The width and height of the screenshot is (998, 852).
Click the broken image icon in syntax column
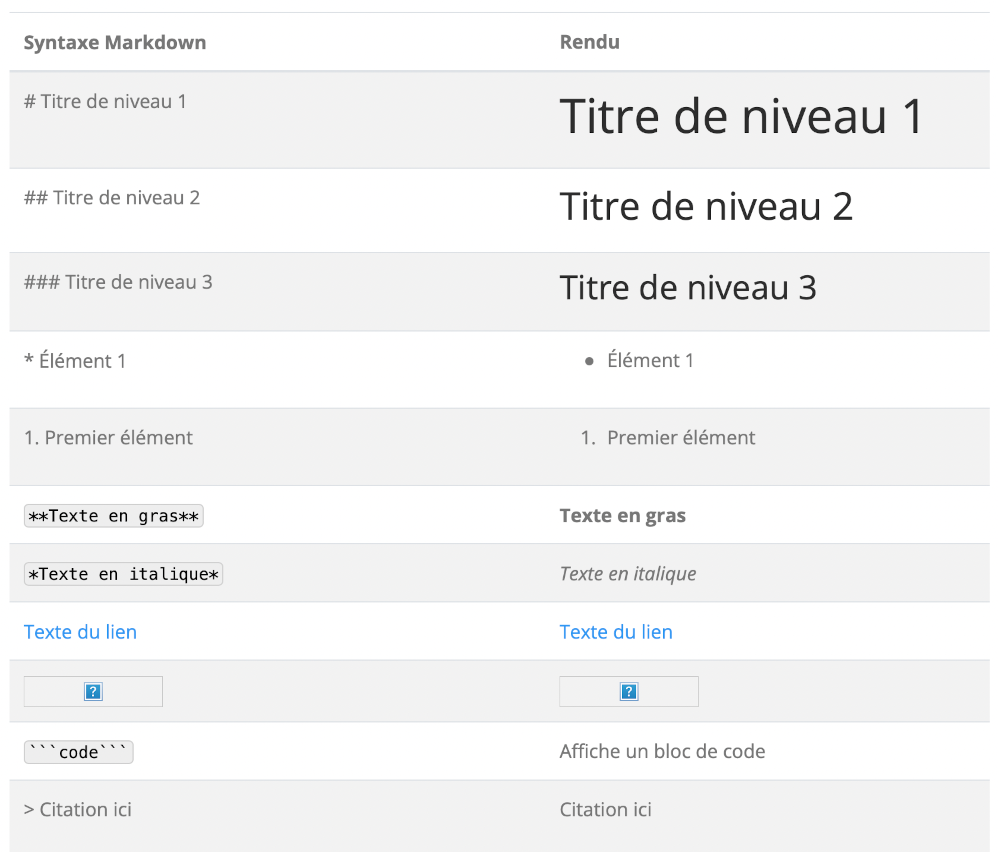93,692
